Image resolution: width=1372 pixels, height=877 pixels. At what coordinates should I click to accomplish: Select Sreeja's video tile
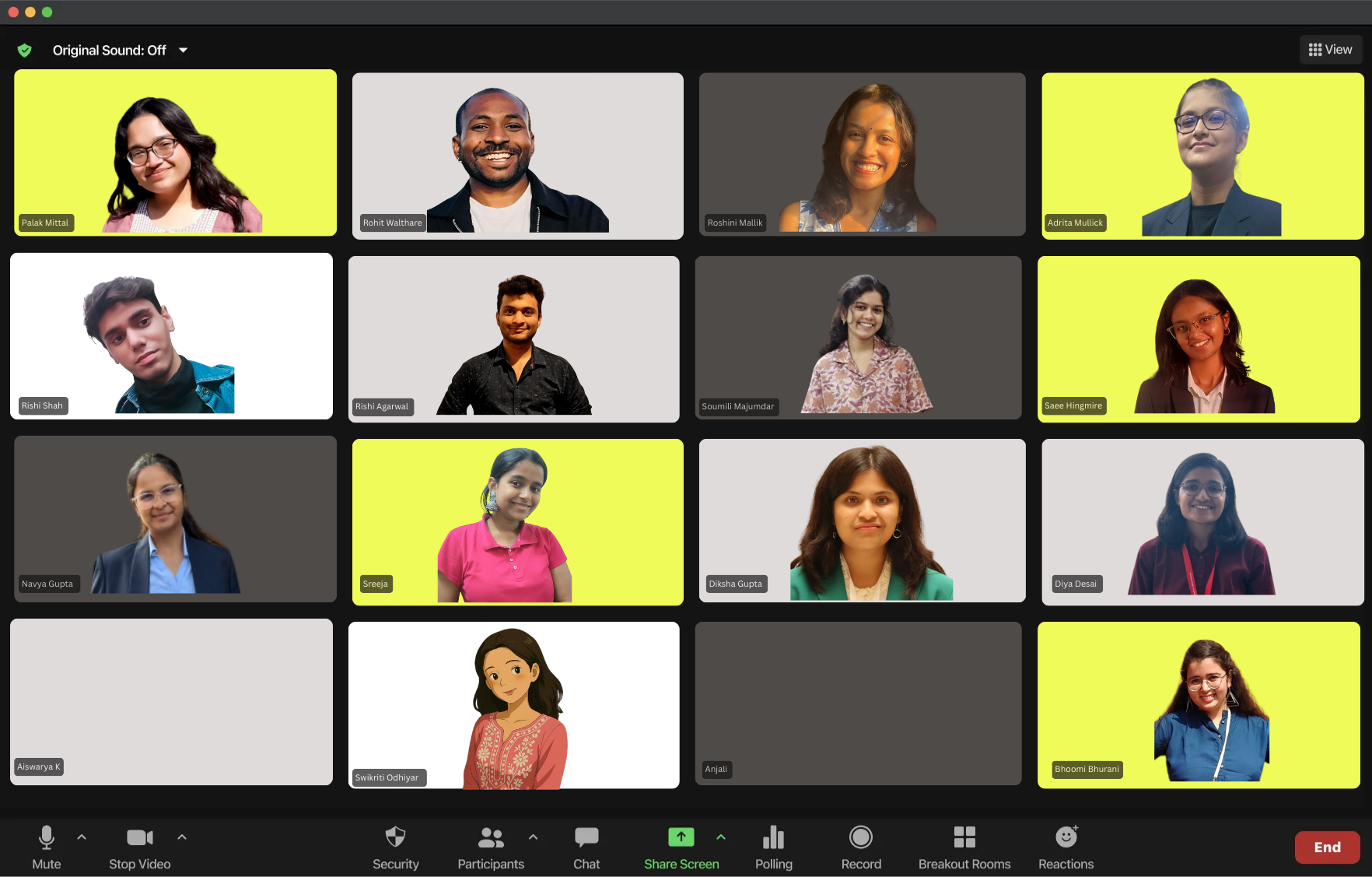coord(518,522)
